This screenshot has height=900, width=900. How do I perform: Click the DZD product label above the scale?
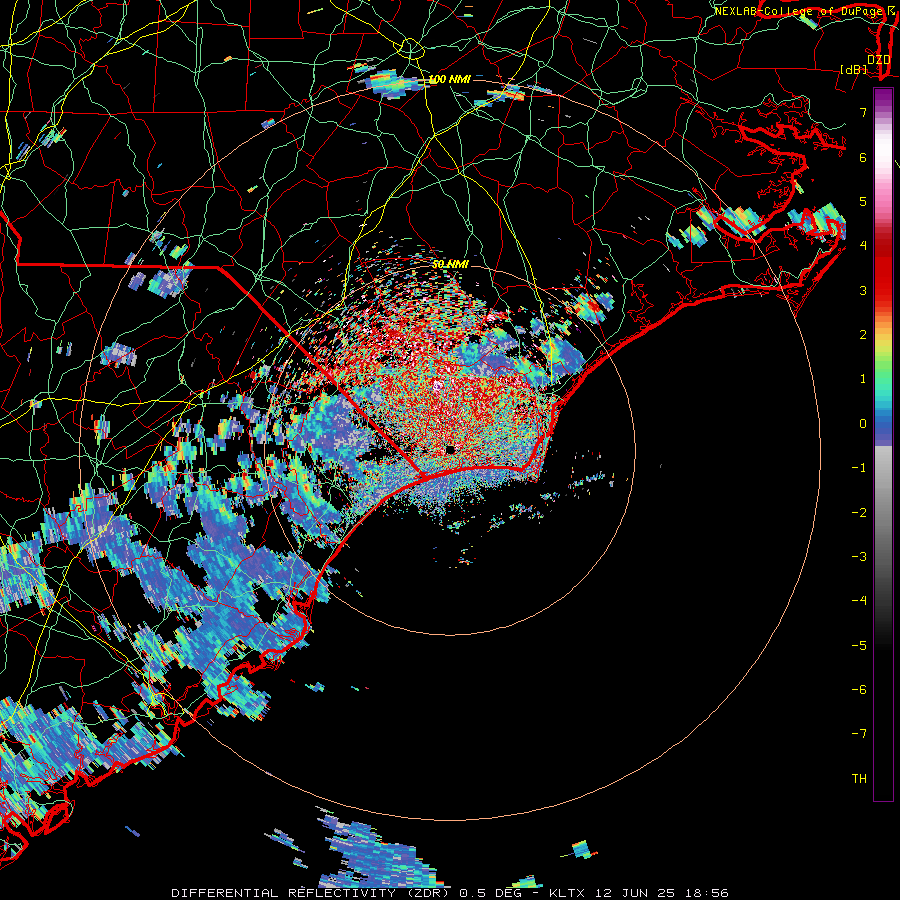pos(878,60)
